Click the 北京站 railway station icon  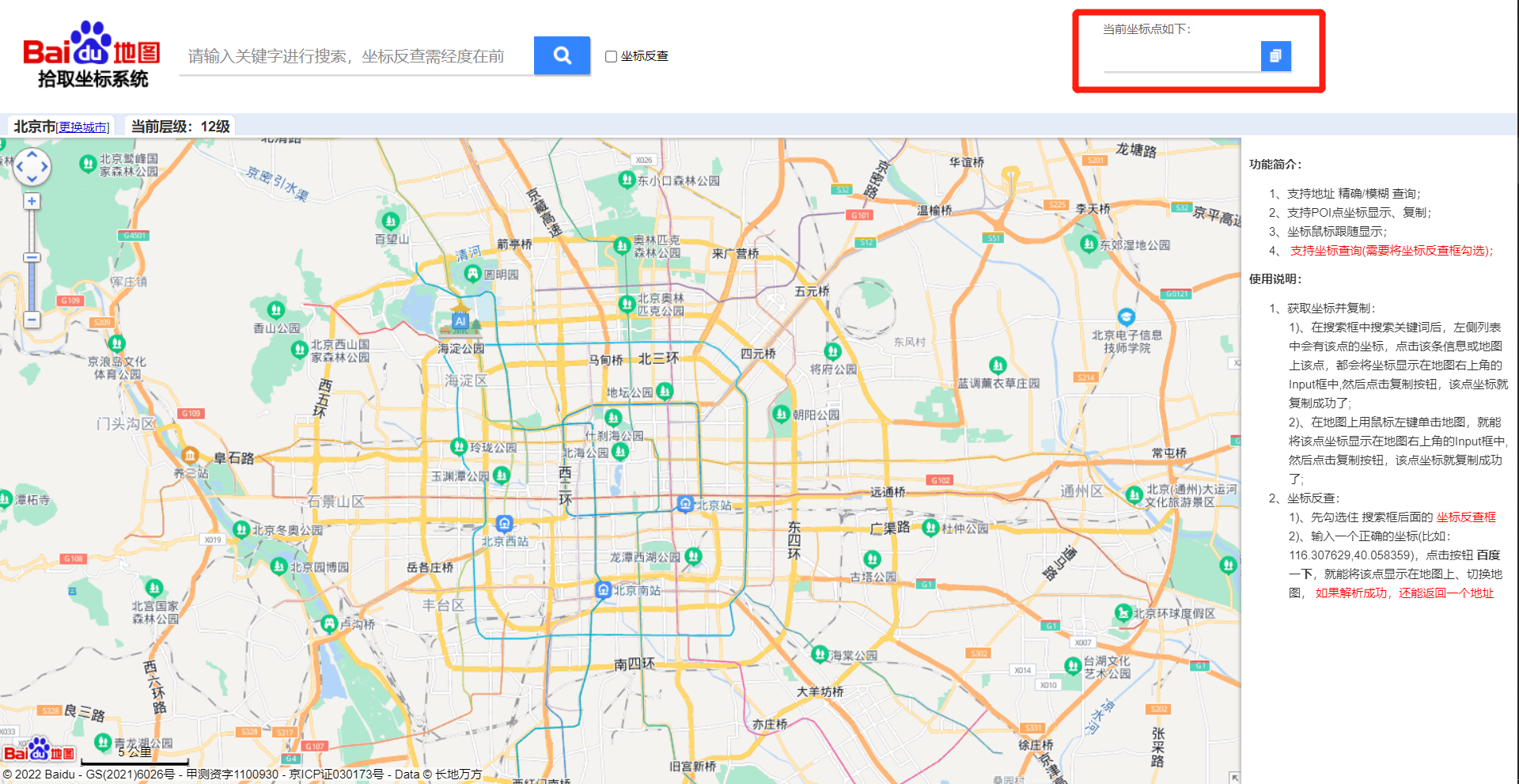pos(685,504)
